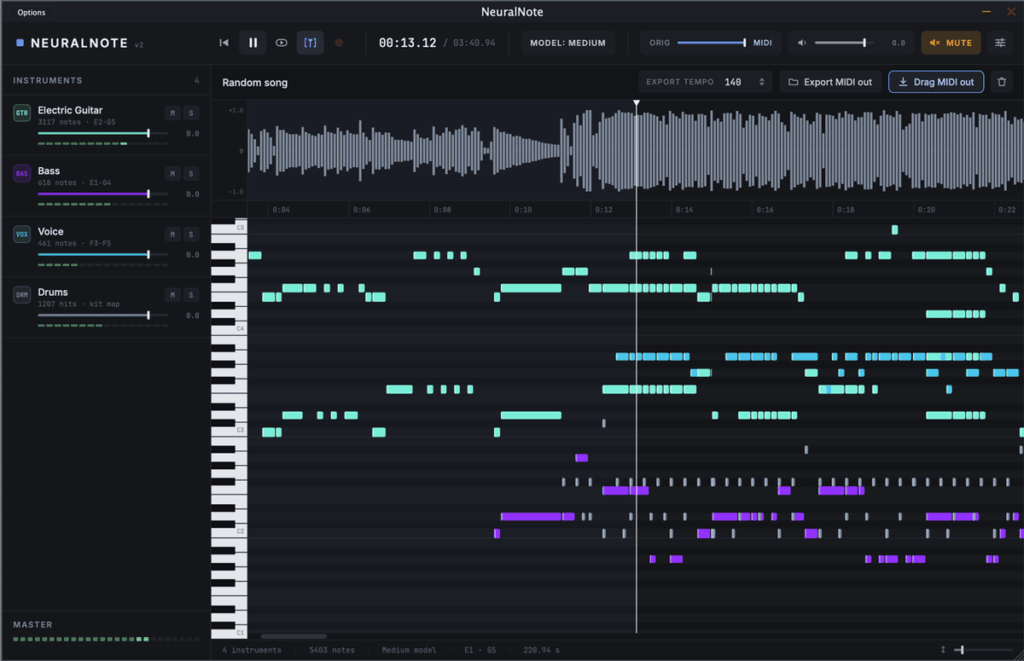Select the Bass track name

point(48,170)
